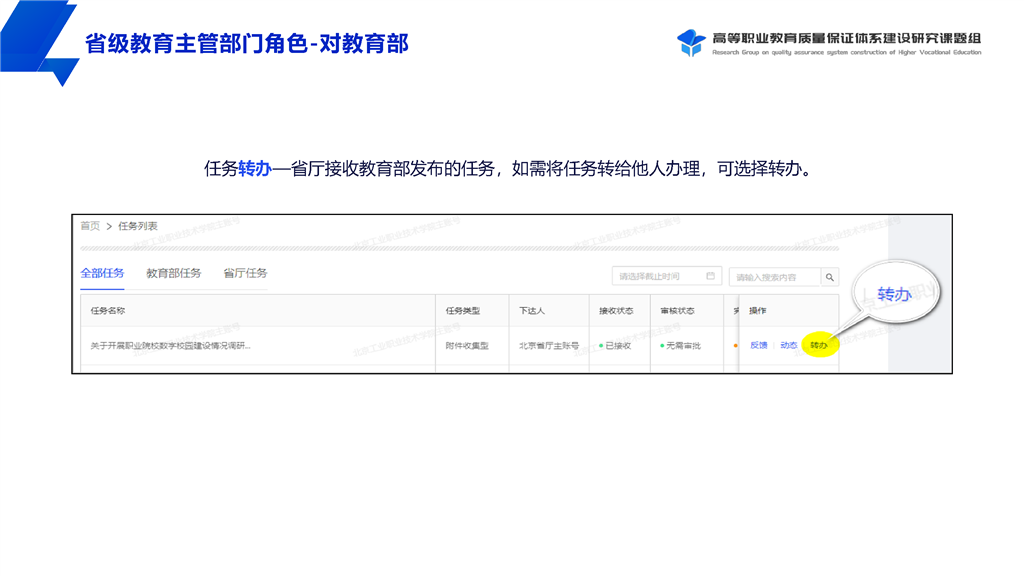This screenshot has height=576, width=1024.
Task: Click the calendar icon in deadline field
Action: [710, 276]
